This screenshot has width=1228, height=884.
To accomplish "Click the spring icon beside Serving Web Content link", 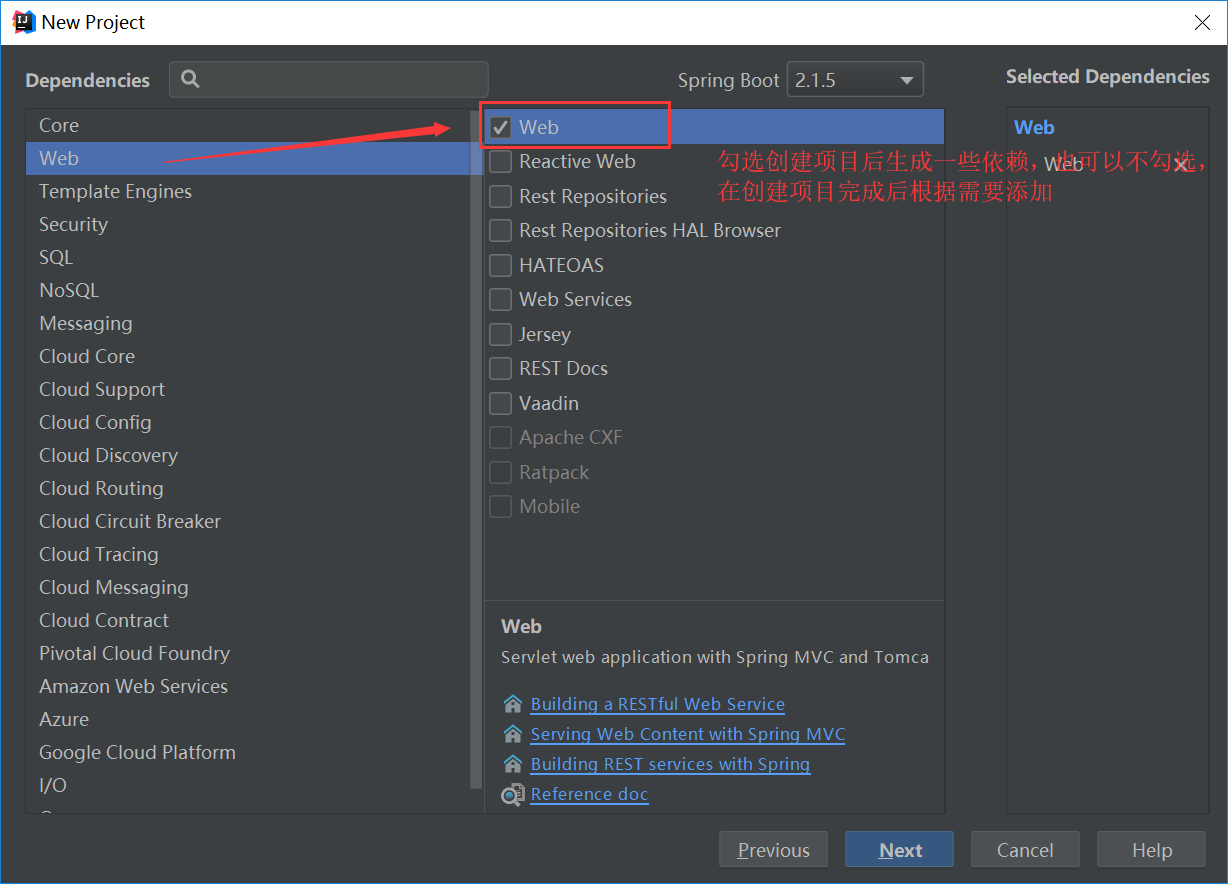I will [513, 734].
